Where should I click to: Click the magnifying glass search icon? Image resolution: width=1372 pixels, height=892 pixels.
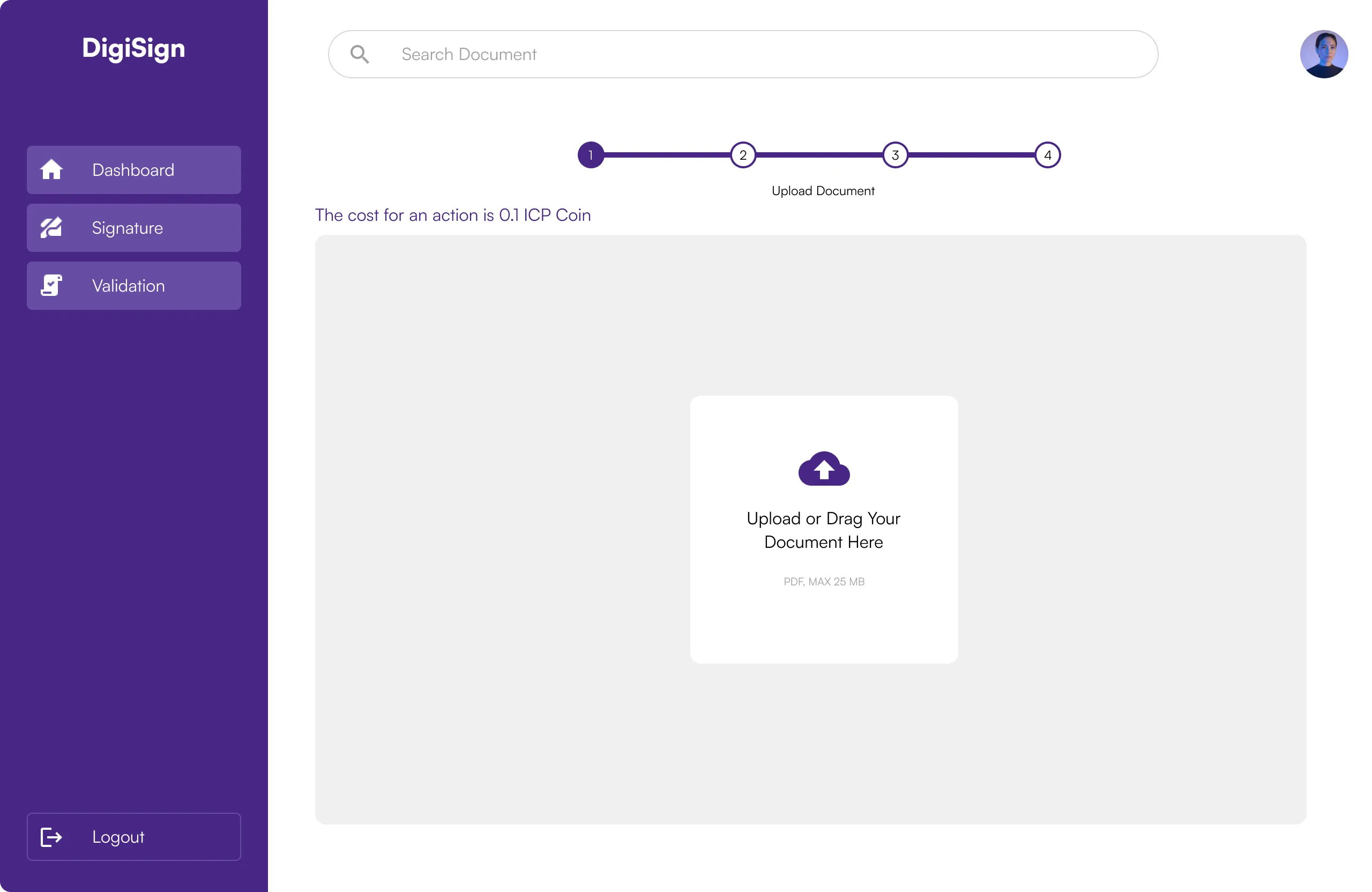(x=360, y=54)
